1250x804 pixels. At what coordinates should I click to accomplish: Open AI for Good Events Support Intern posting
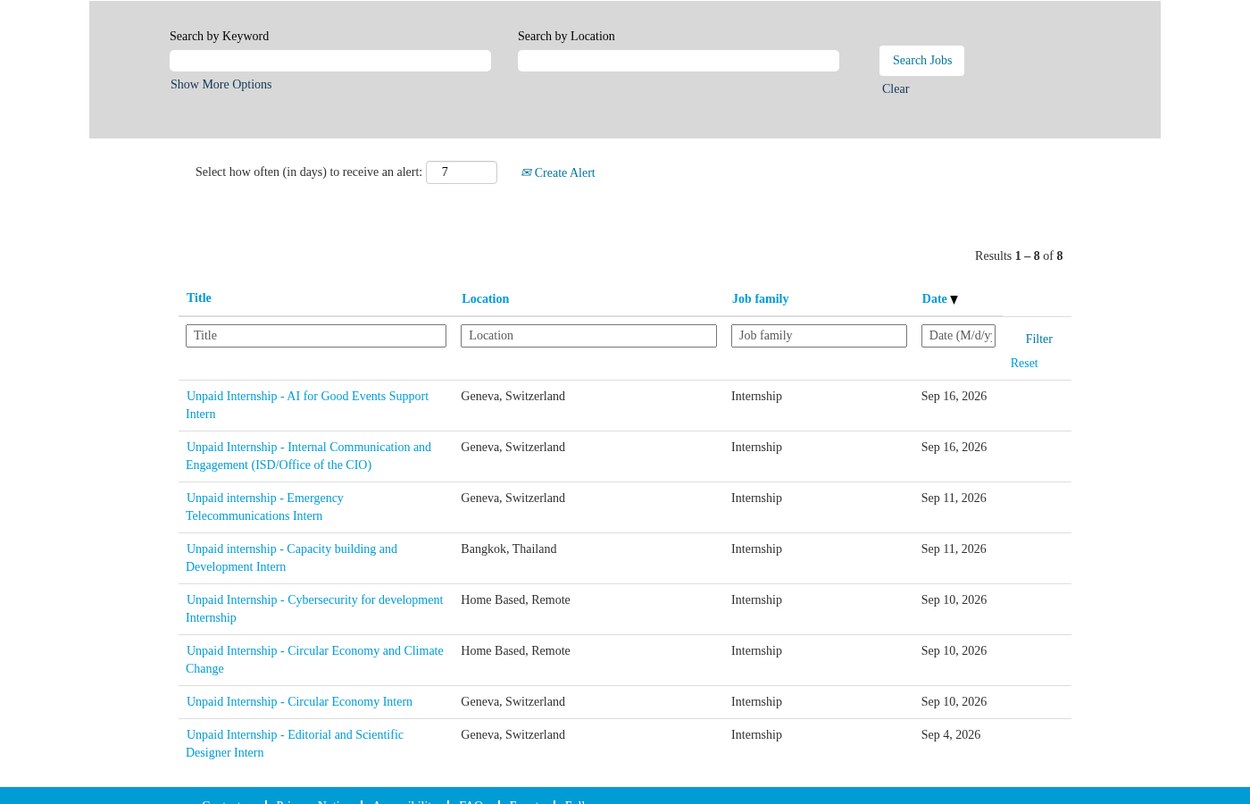(307, 405)
